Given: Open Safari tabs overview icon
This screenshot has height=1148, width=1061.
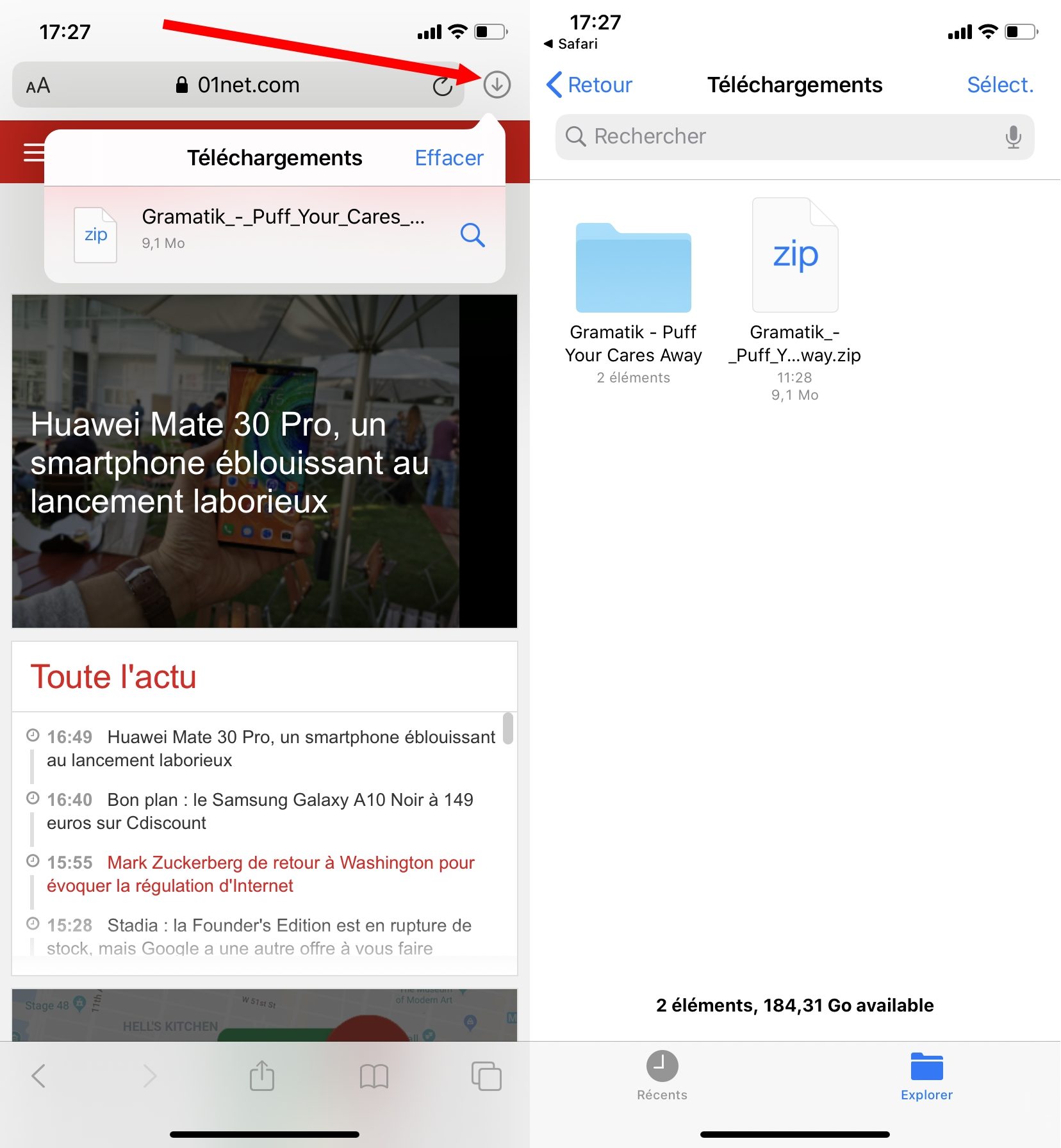Looking at the screenshot, I should [x=486, y=1076].
